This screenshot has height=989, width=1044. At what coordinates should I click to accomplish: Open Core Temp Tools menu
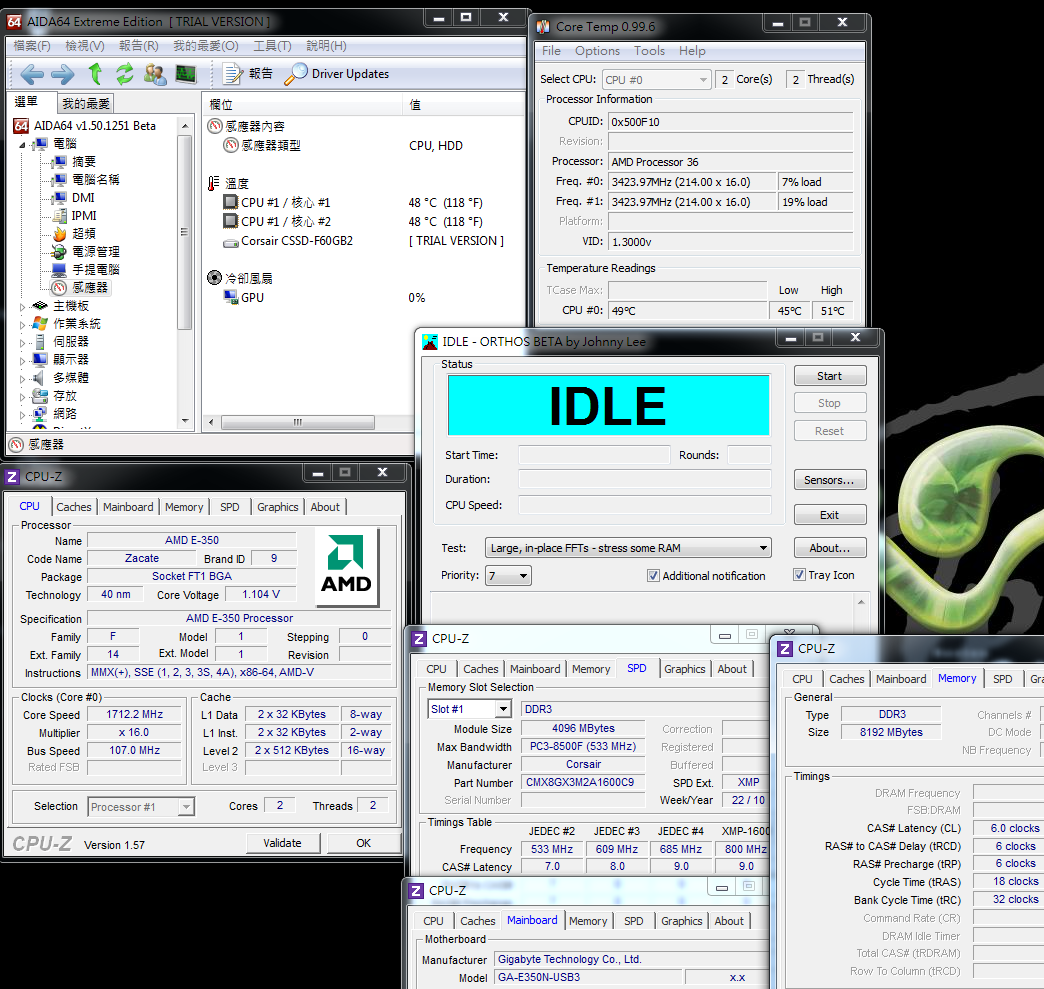point(649,51)
